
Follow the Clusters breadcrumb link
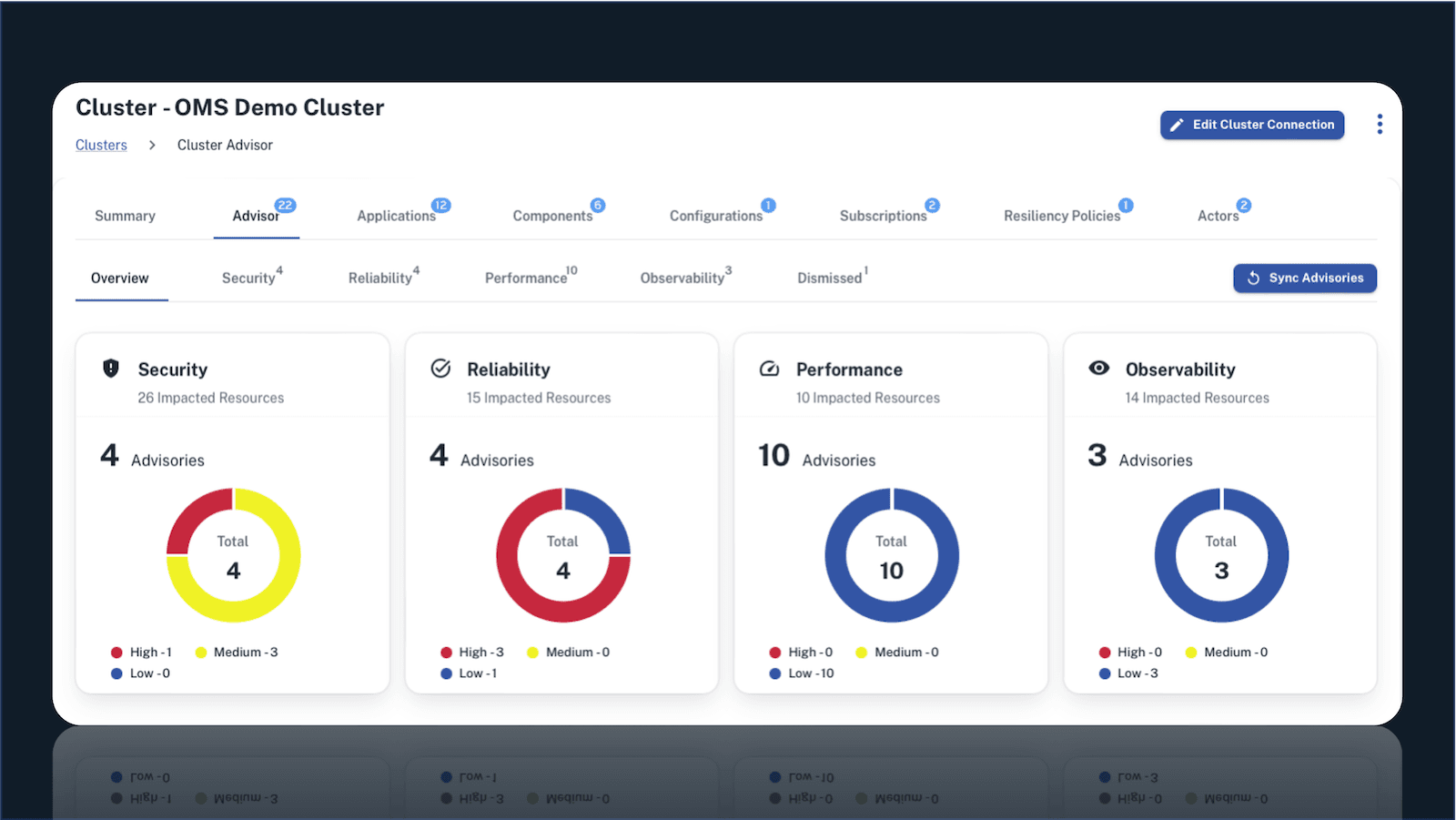click(101, 145)
